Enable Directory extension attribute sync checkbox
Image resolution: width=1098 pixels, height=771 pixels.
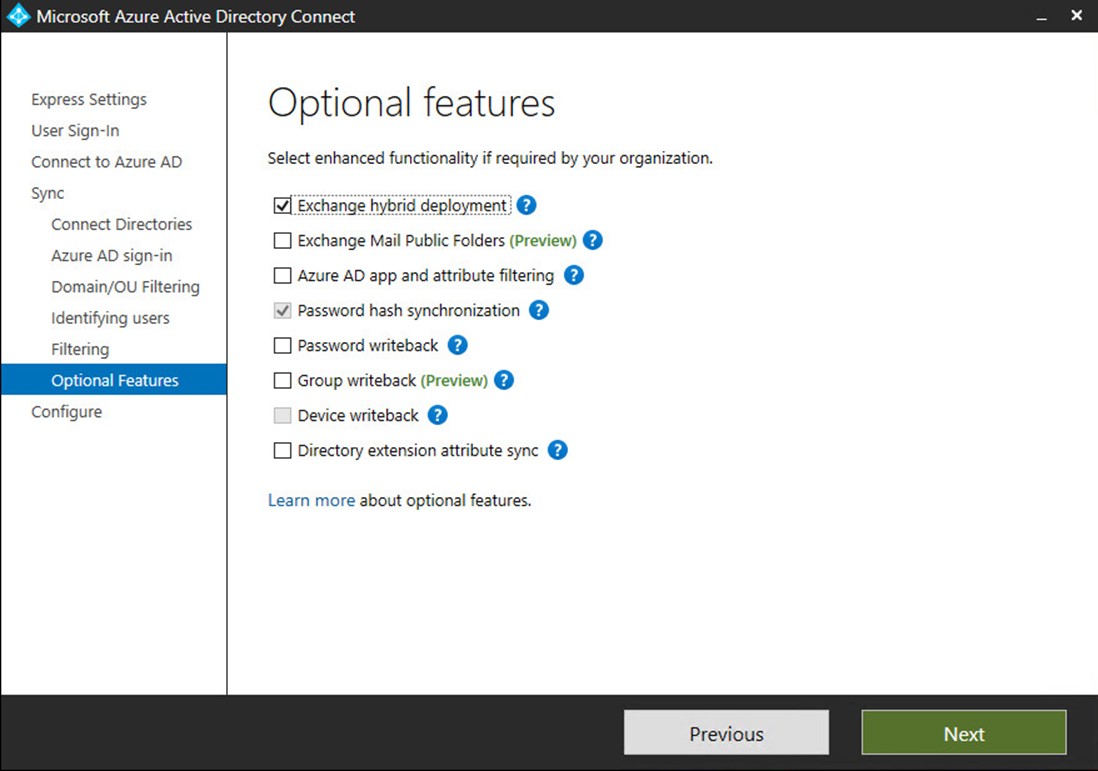[x=282, y=450]
